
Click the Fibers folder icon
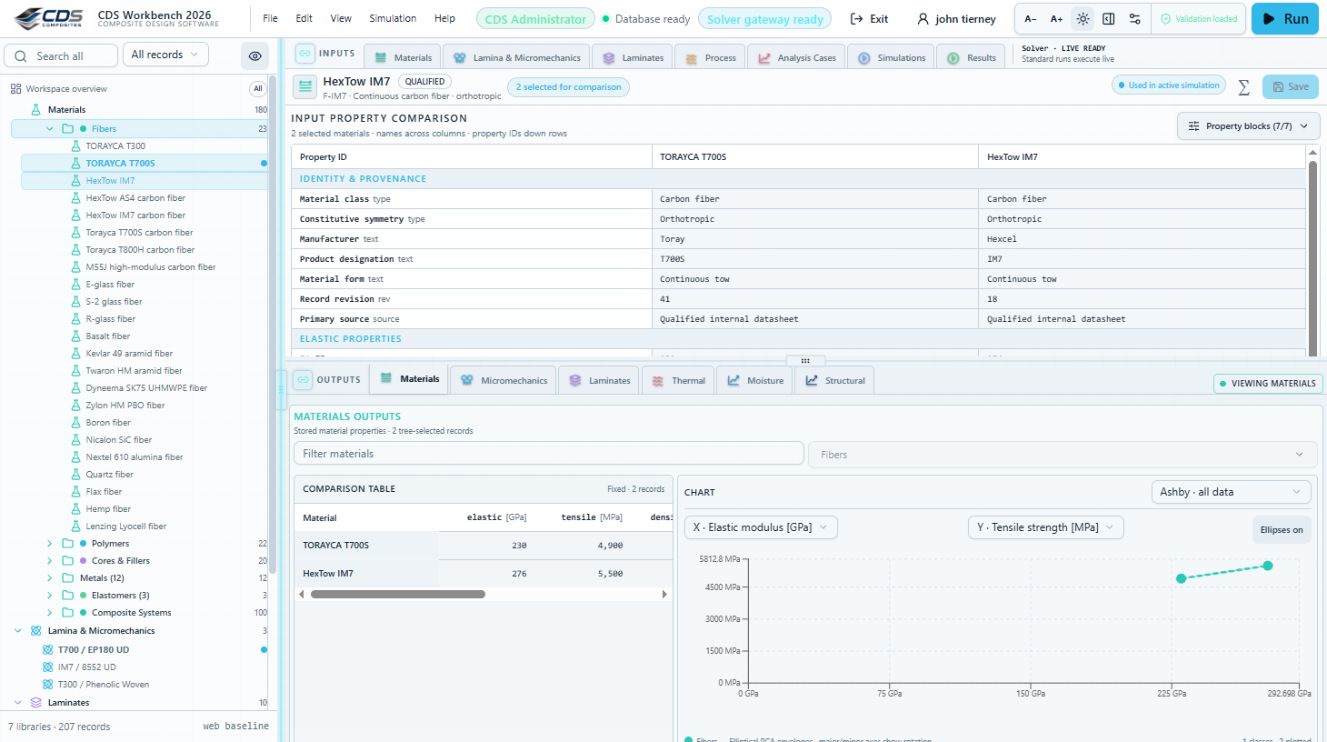tap(68, 129)
